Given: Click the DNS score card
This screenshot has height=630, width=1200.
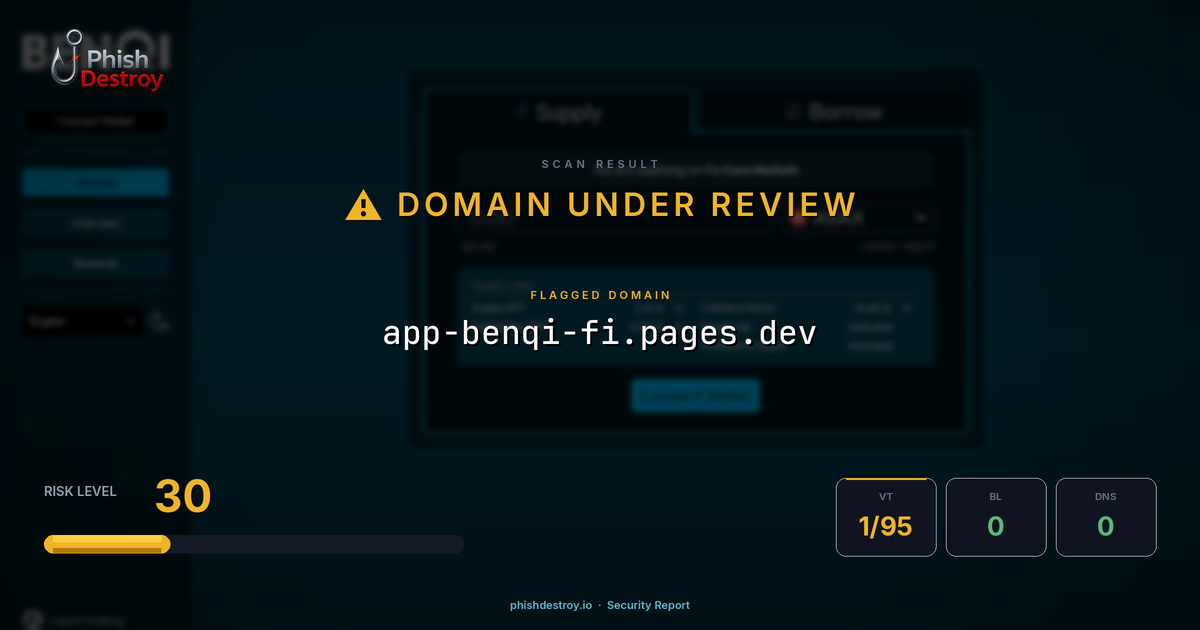Looking at the screenshot, I should (x=1106, y=517).
